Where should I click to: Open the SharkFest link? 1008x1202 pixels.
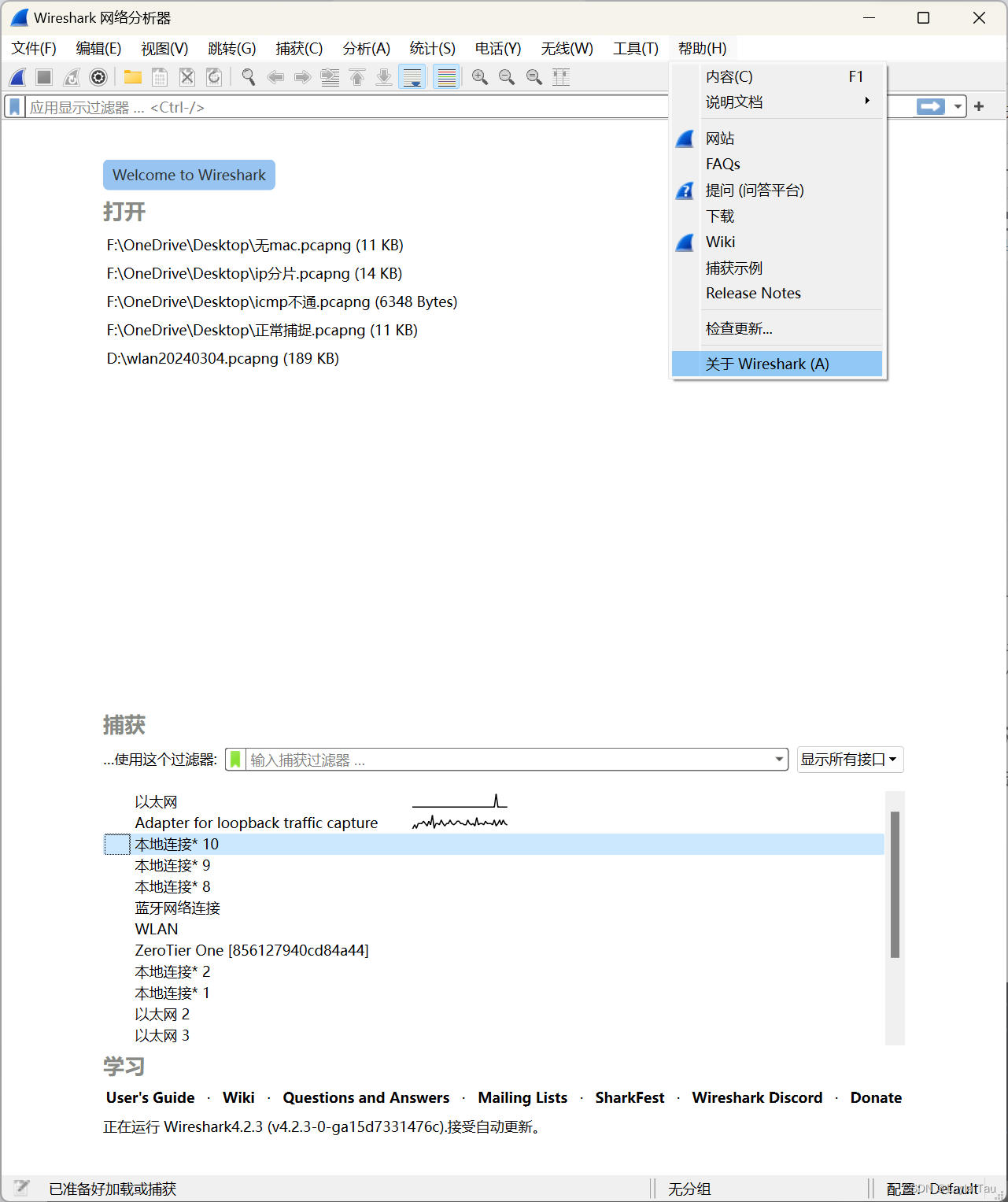630,1097
